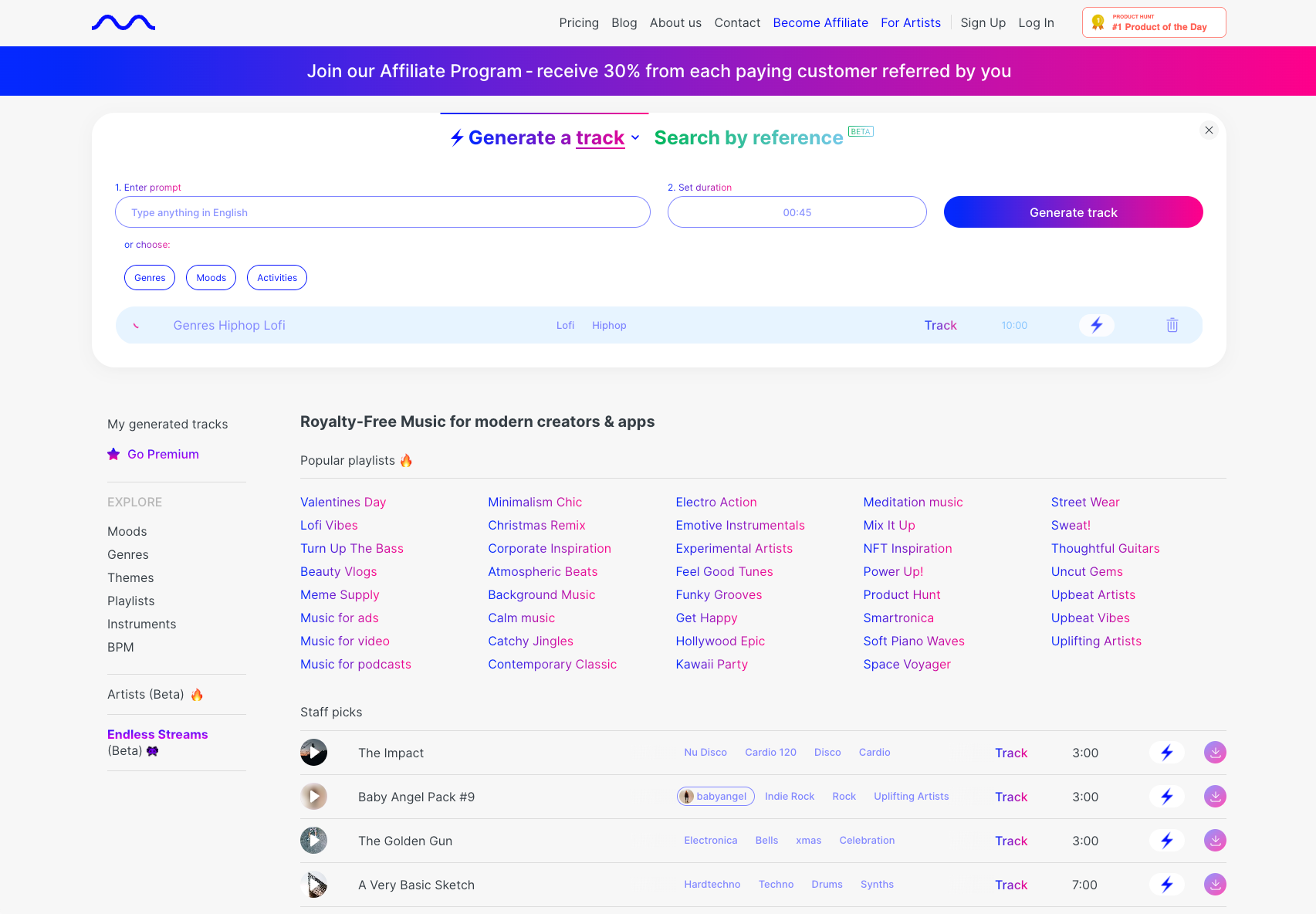Click the duration field showing 00:45

click(x=797, y=212)
